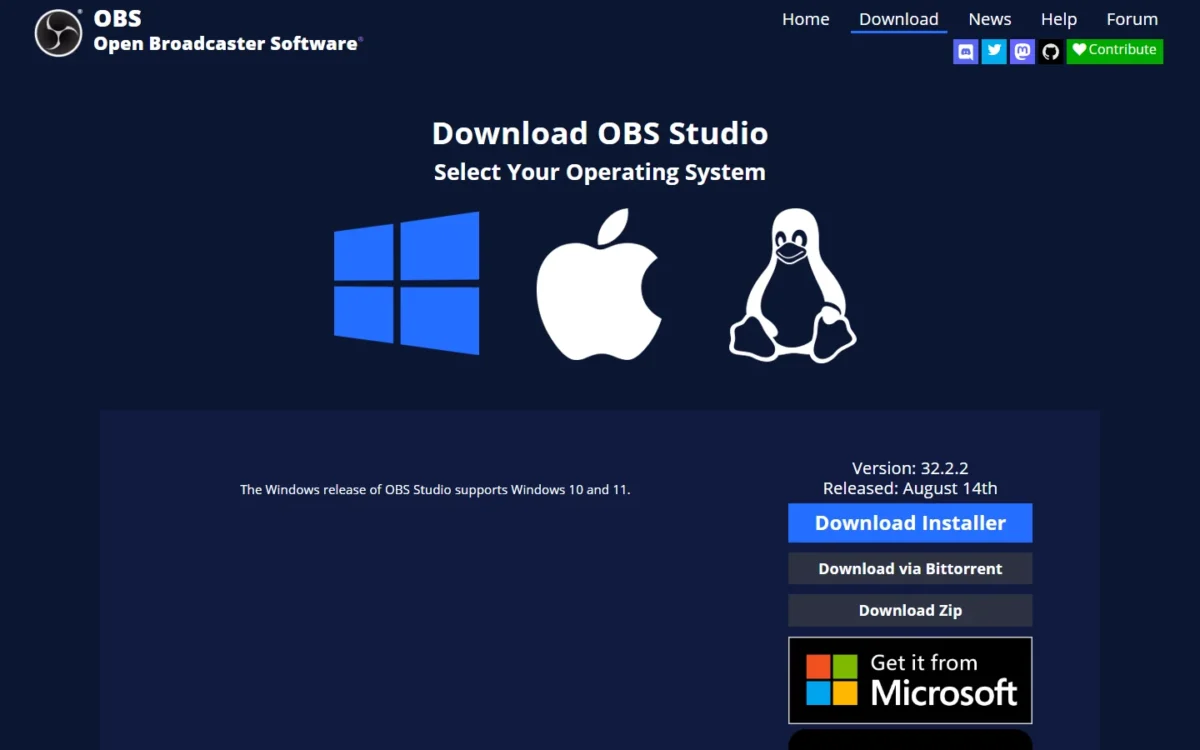Click the Released: August 14th text
This screenshot has height=750, width=1200.
pos(910,488)
